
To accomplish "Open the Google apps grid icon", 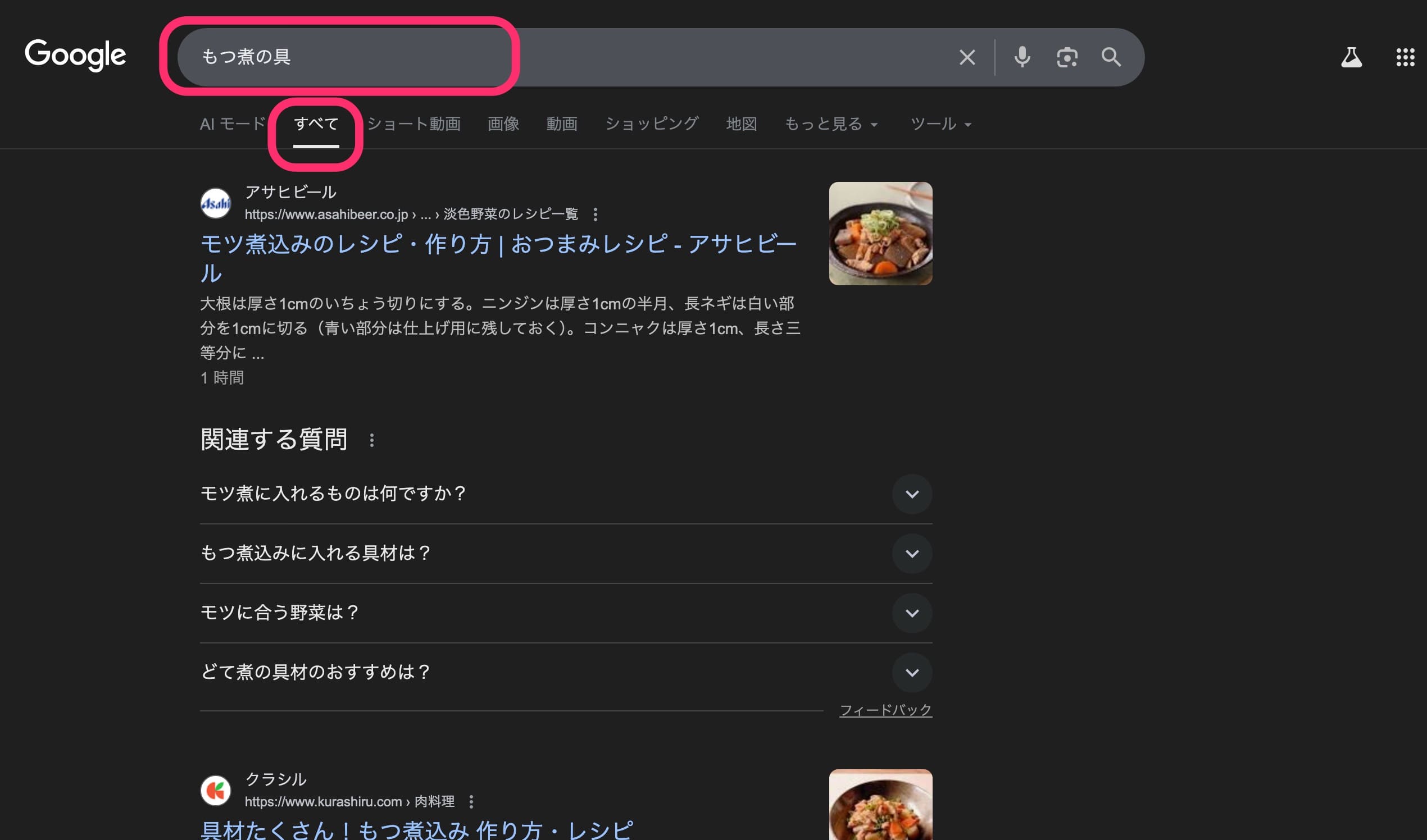I will [x=1405, y=57].
